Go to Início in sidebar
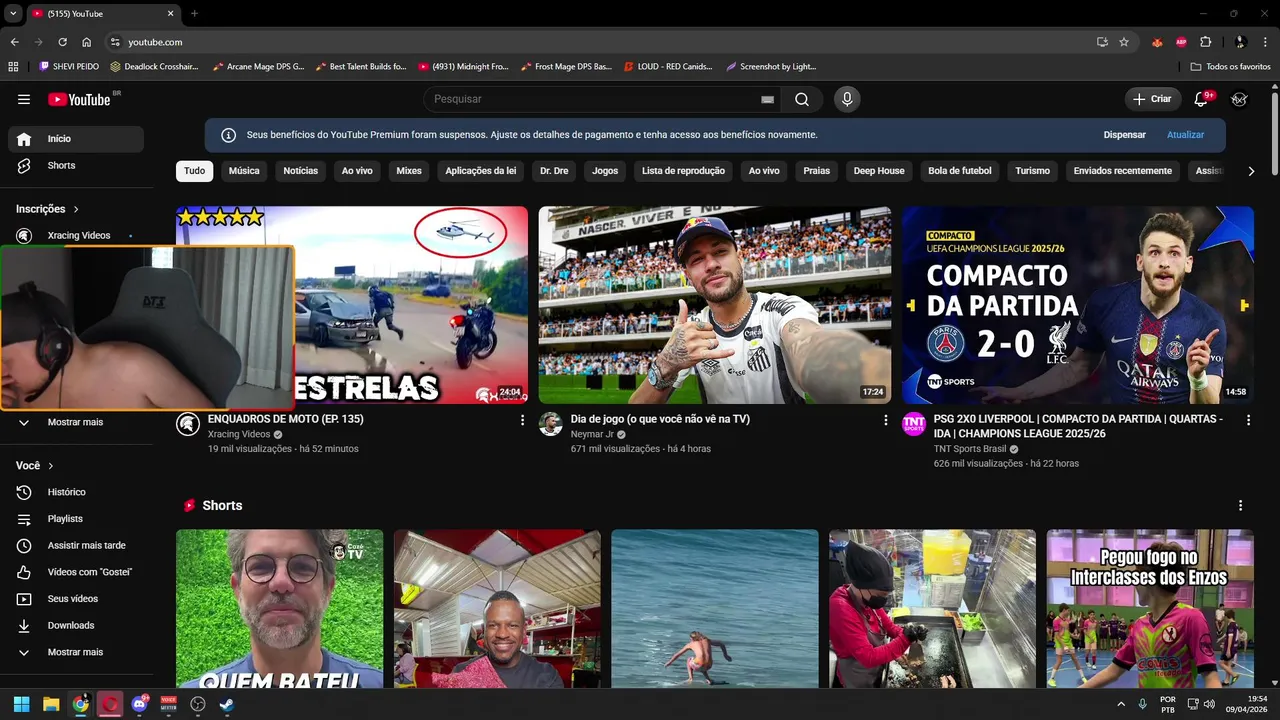This screenshot has width=1280, height=720. 76,139
